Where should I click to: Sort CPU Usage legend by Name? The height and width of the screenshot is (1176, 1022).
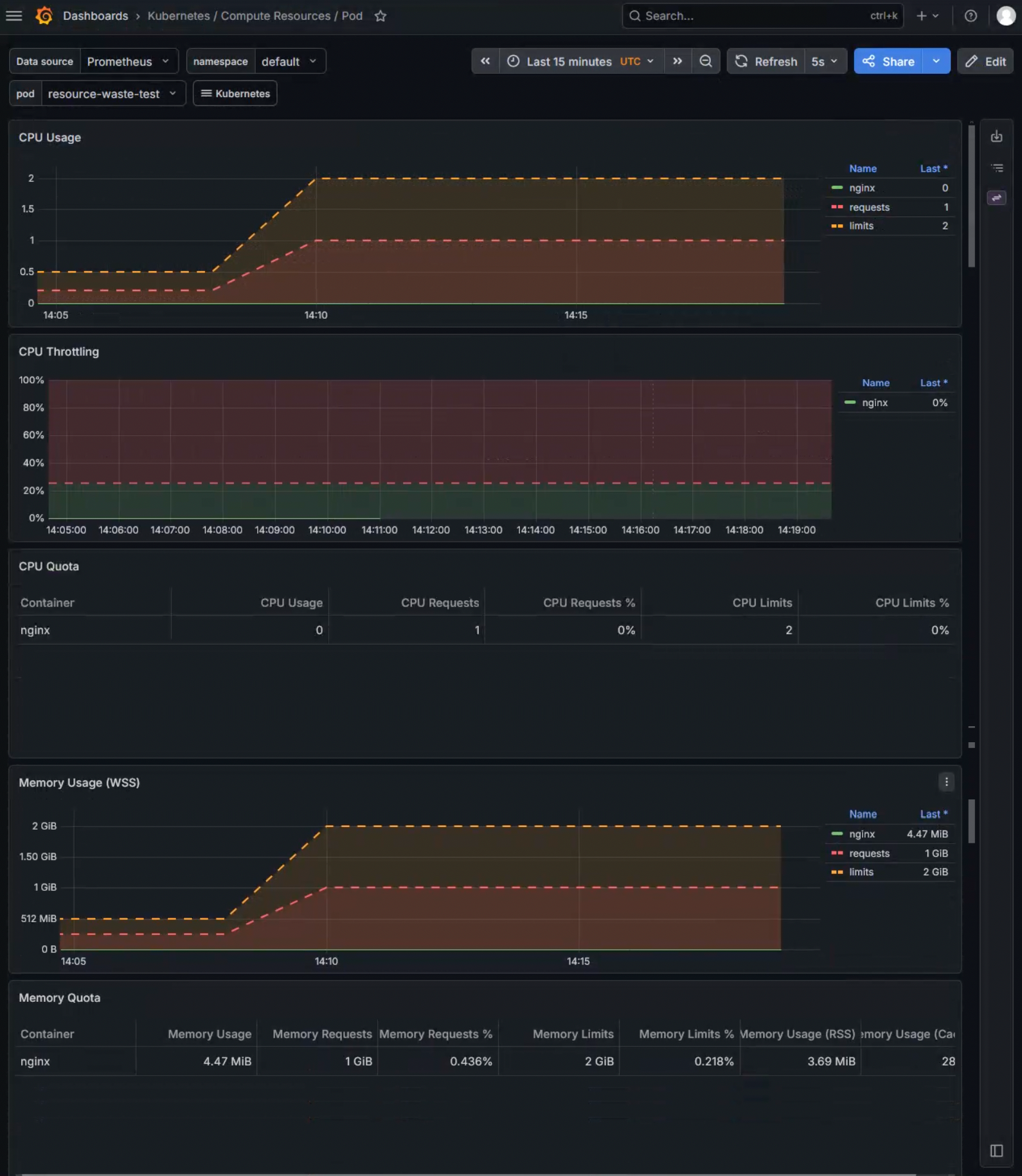click(x=863, y=168)
